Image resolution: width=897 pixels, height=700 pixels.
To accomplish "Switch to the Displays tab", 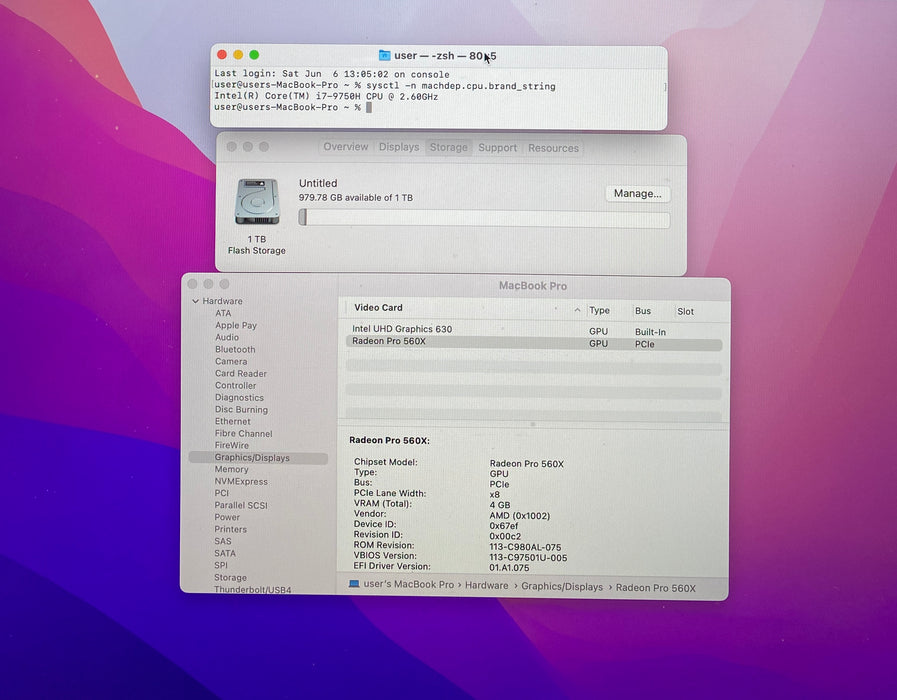I will click(399, 147).
